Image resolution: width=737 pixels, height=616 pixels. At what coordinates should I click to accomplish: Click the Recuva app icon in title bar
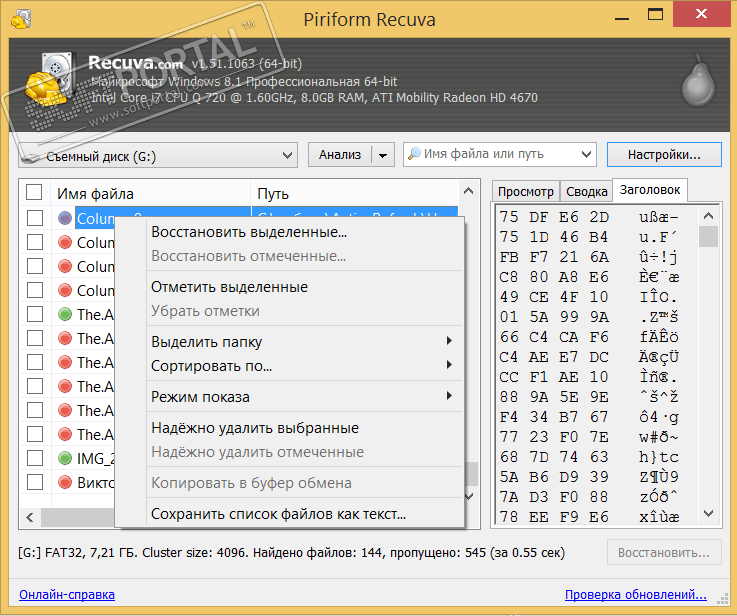21,20
